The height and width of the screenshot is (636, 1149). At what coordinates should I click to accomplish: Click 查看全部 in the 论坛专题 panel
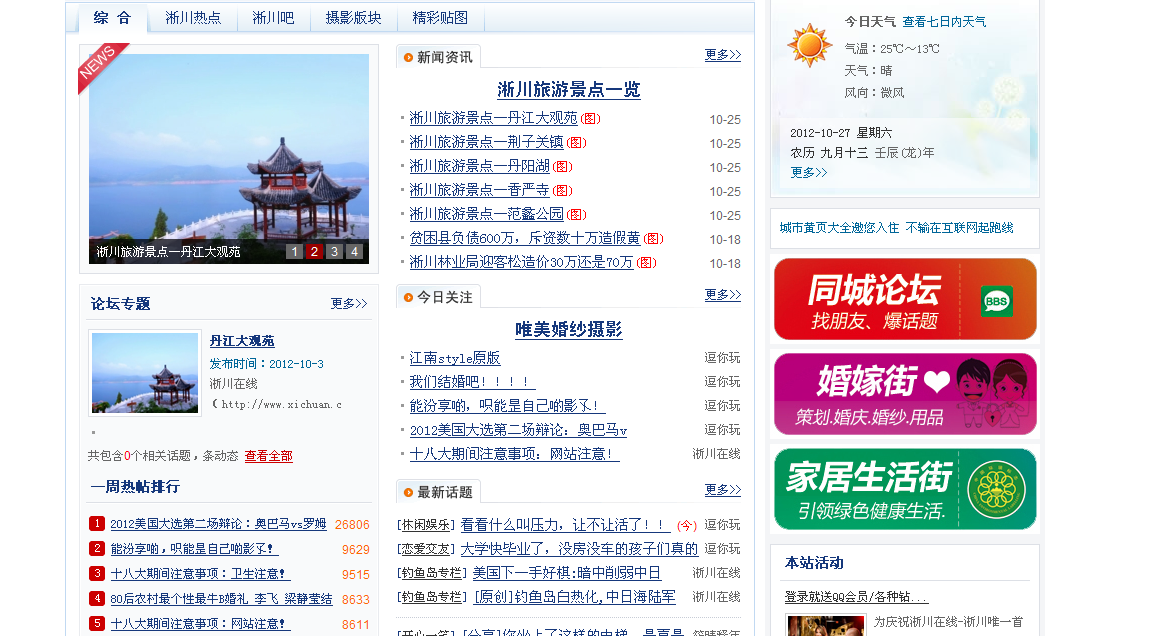[x=268, y=455]
